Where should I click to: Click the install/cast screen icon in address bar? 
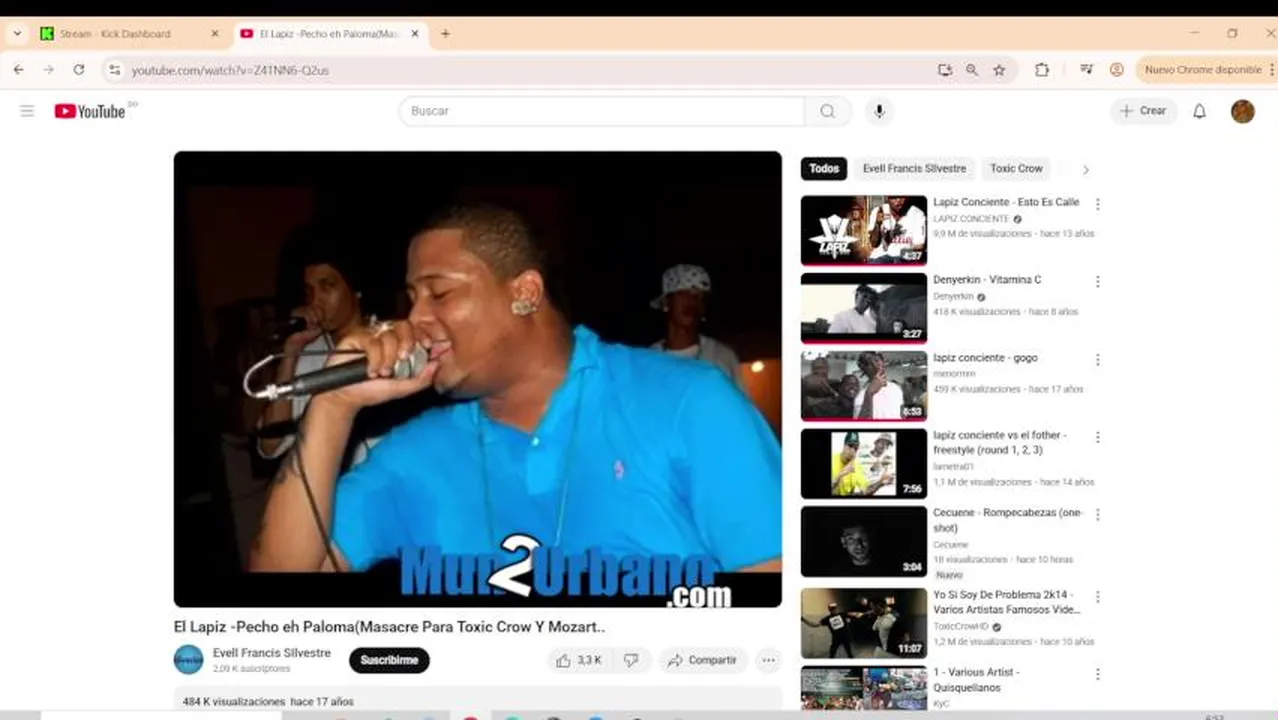tap(945, 70)
